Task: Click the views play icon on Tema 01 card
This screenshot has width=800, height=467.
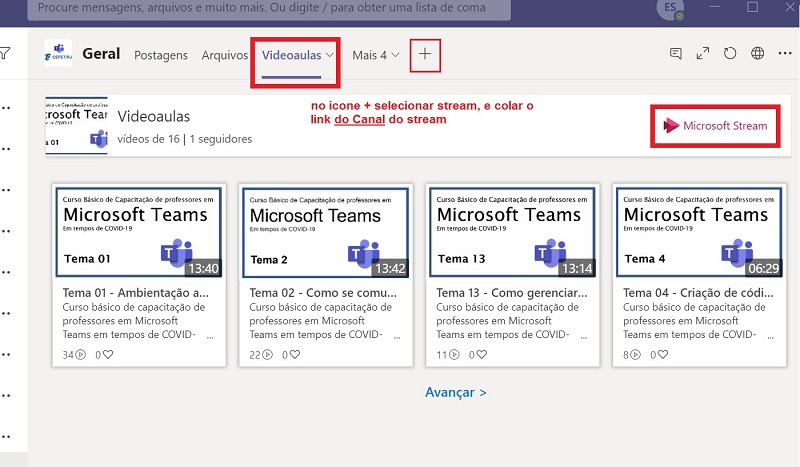Action: (81, 354)
